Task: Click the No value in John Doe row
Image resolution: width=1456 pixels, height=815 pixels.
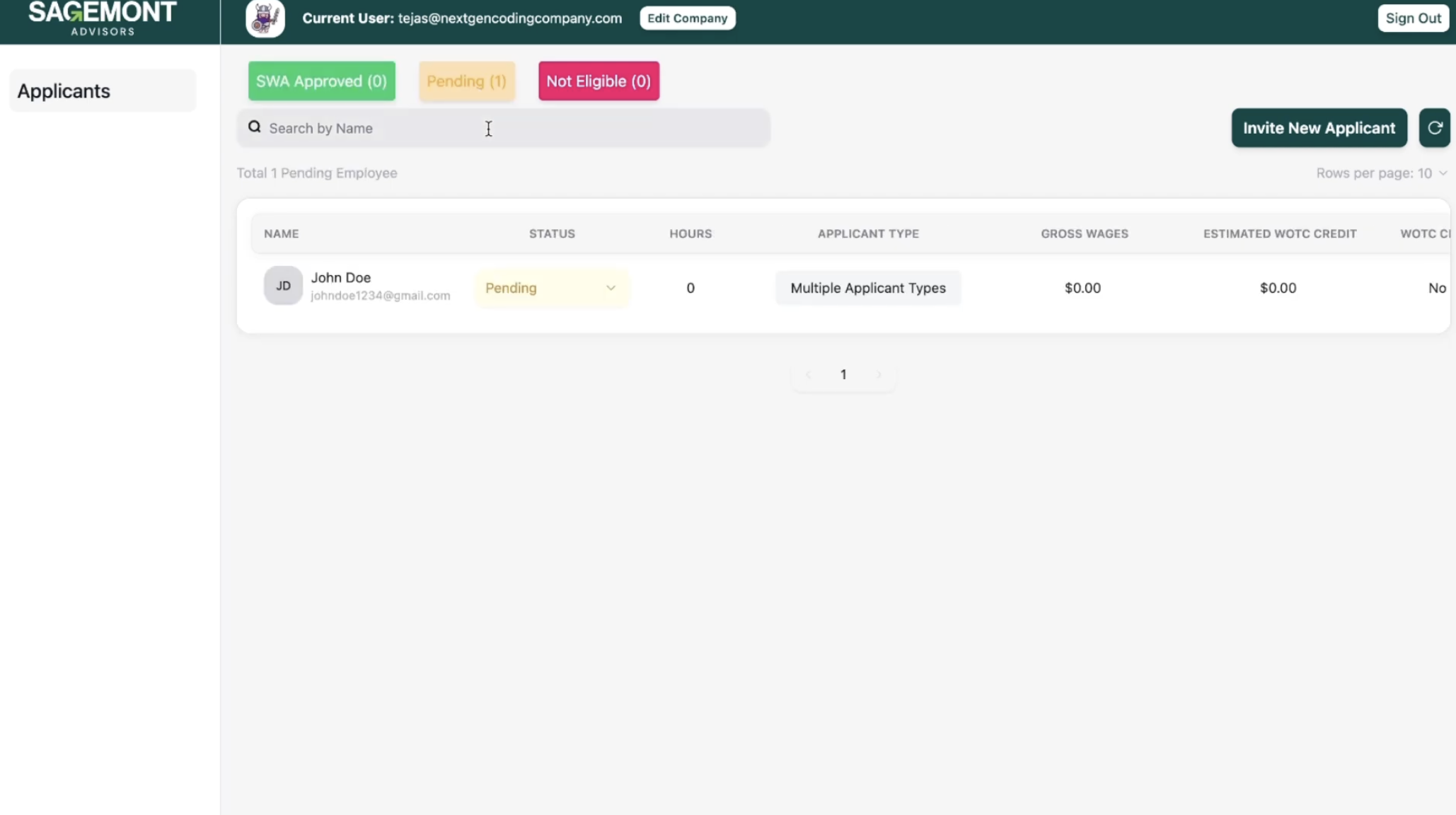Action: point(1437,288)
